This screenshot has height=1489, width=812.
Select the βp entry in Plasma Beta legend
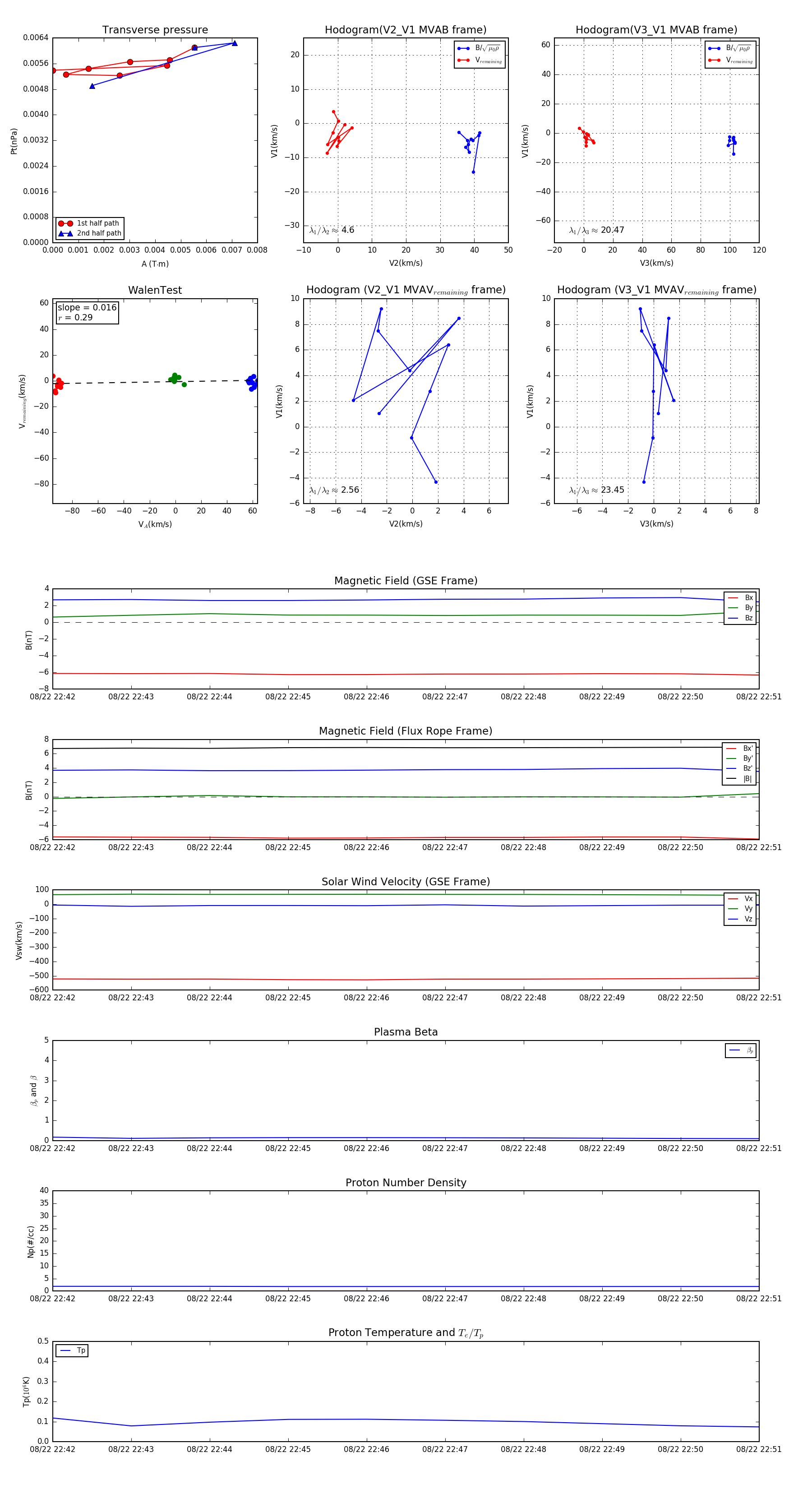[741, 1050]
